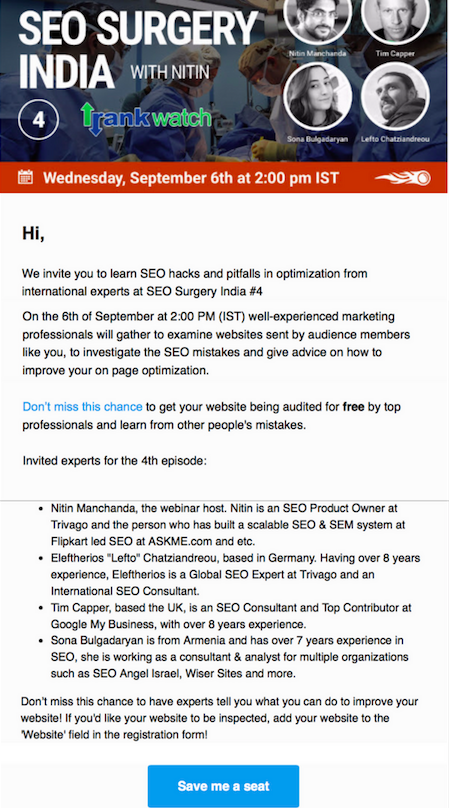This screenshot has width=449, height=808.
Task: Click the "Hi," greeting heading
Action: 33,233
